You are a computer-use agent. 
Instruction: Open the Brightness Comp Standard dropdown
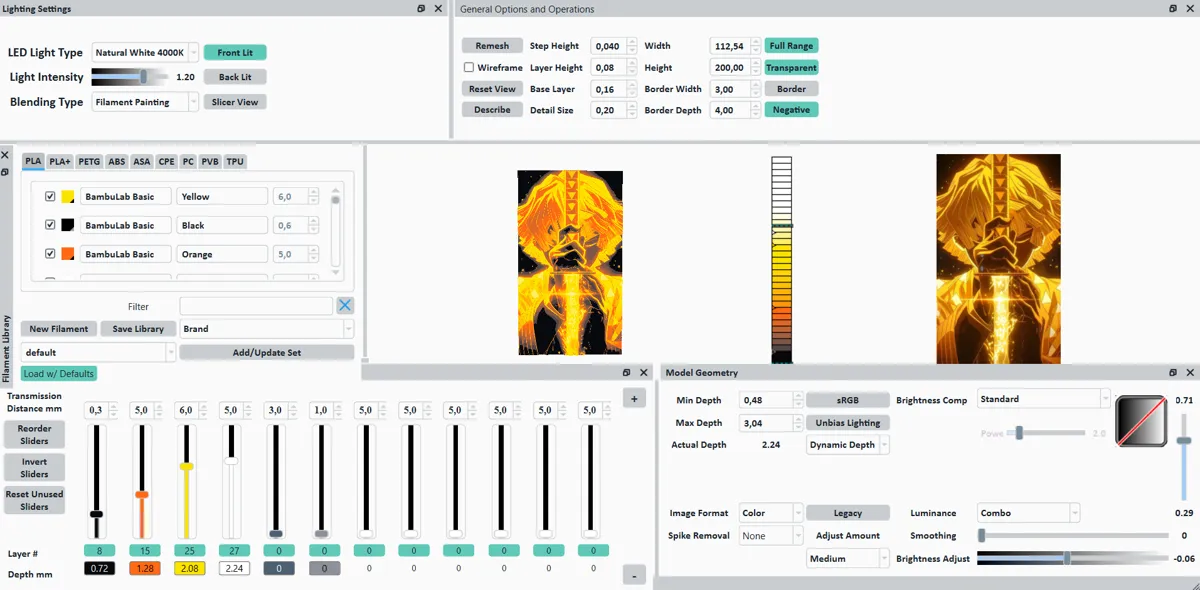[1044, 399]
